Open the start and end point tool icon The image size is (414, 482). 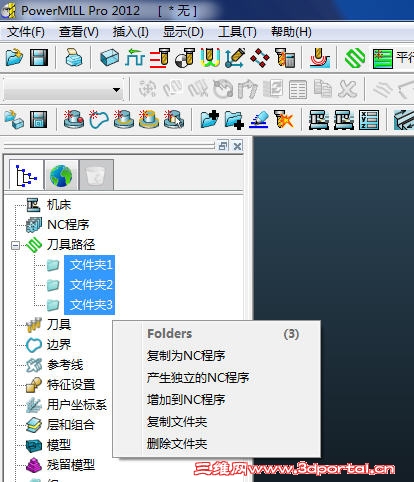tap(185, 58)
